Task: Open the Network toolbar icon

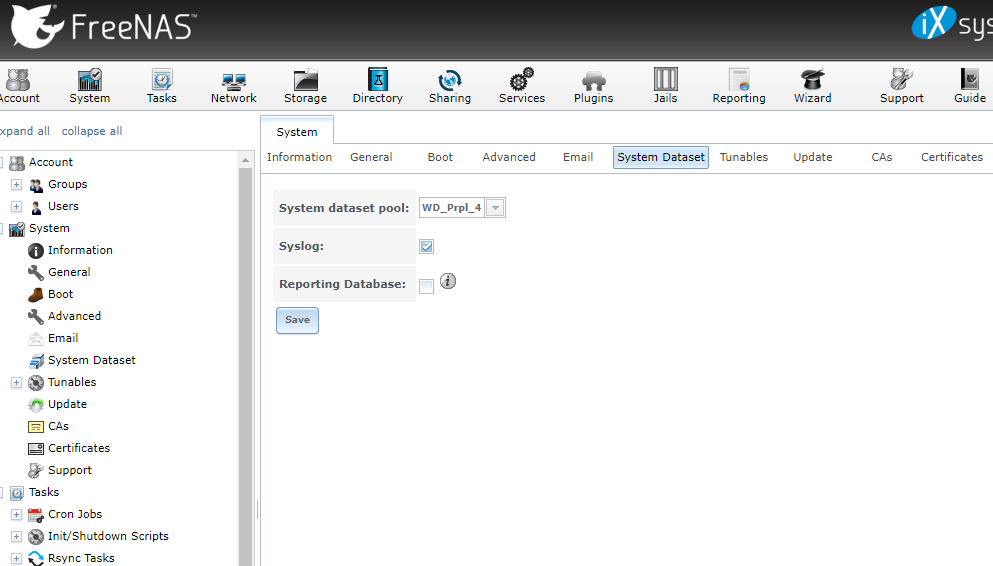Action: coord(234,86)
